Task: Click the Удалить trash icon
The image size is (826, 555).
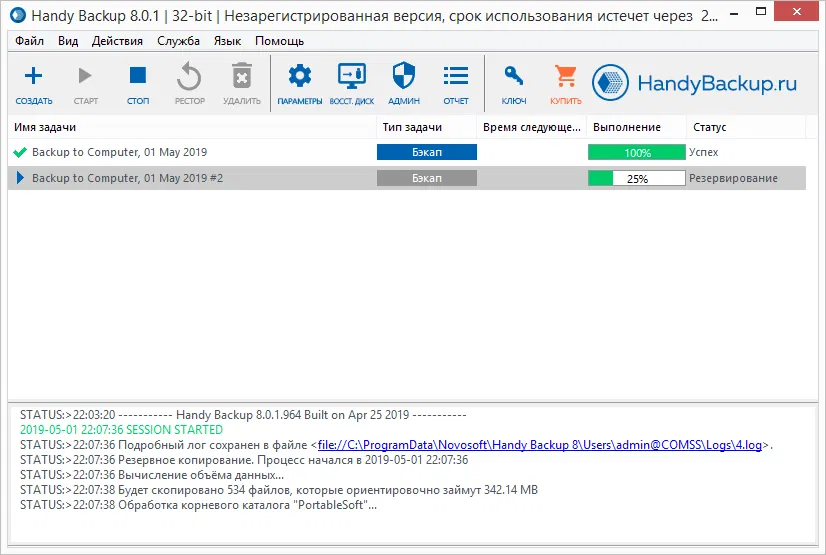Action: tap(242, 77)
